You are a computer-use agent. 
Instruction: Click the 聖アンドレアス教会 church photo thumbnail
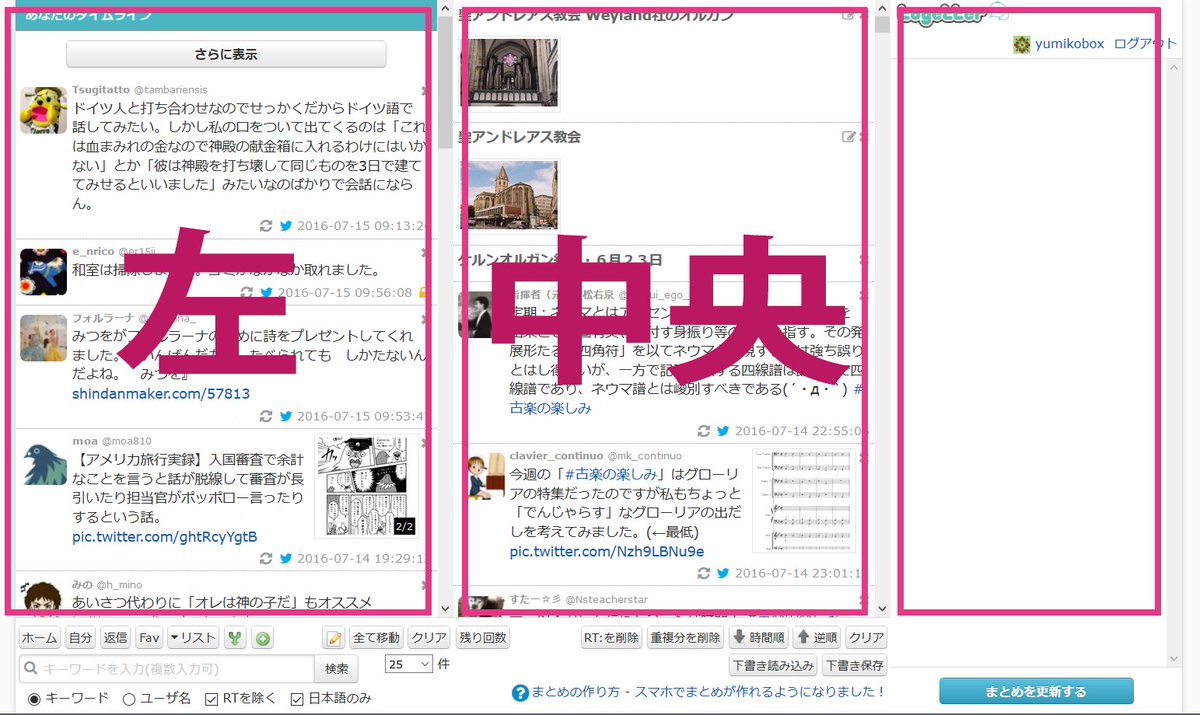(509, 194)
